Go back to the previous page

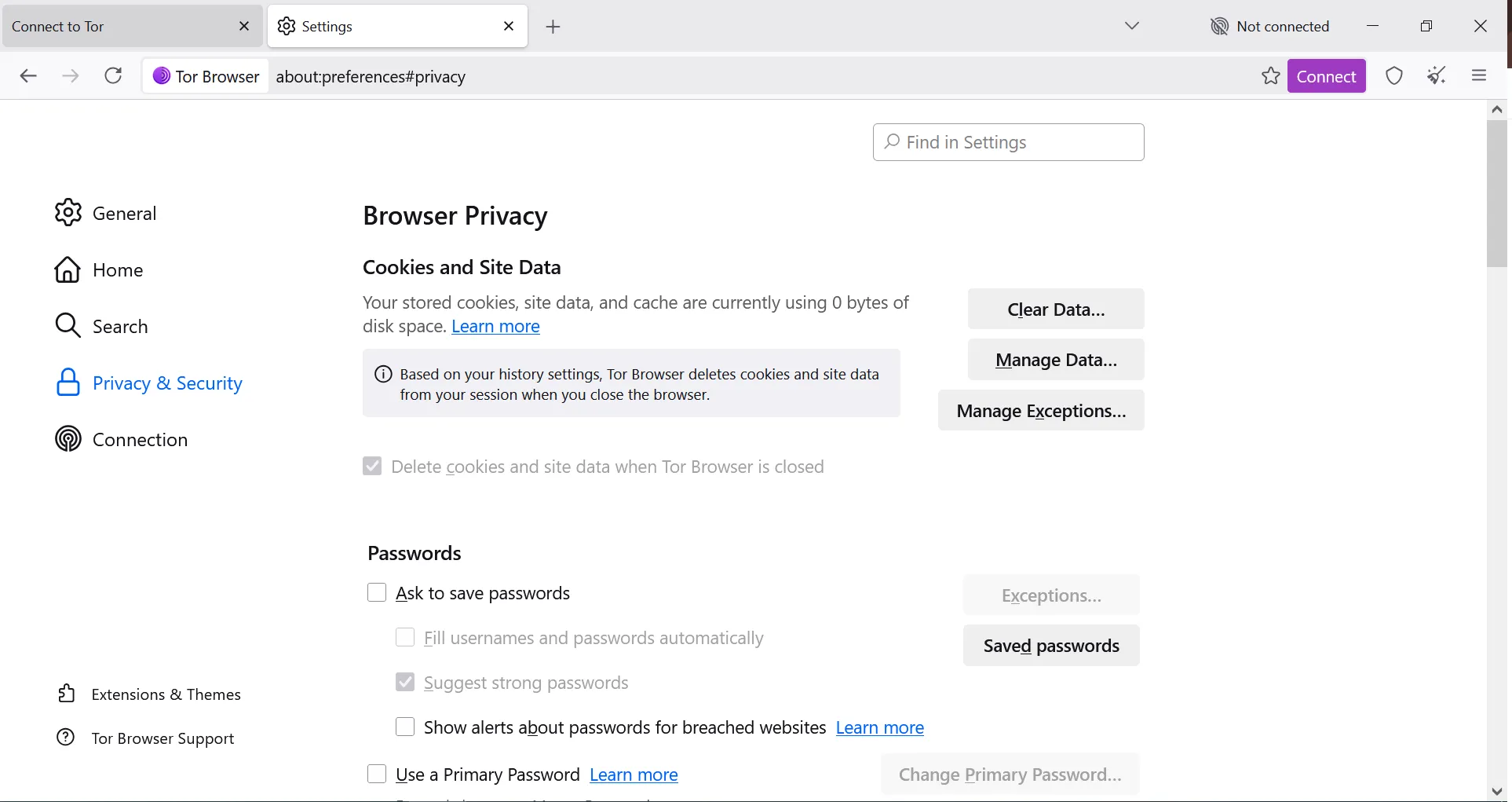tap(28, 75)
